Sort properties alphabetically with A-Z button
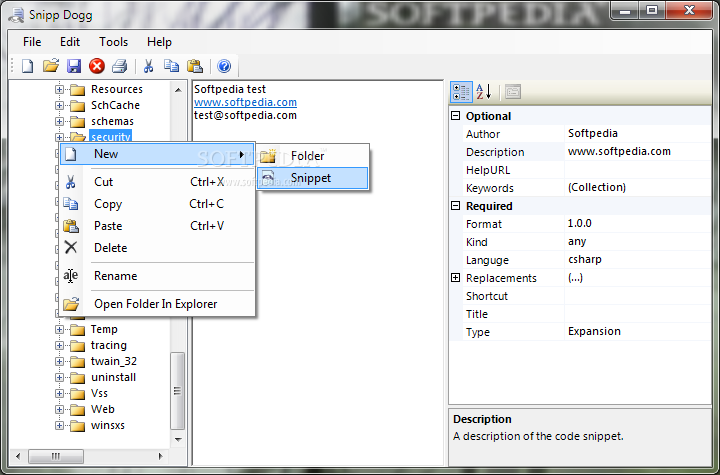The image size is (720, 475). (x=484, y=92)
